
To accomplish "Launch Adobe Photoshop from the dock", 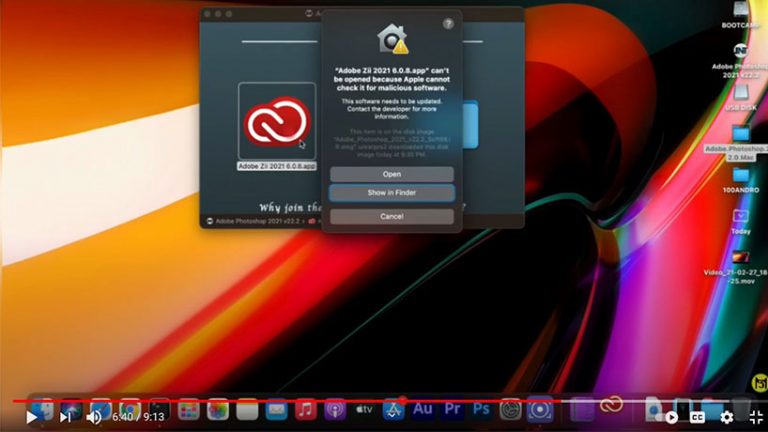I will point(481,409).
